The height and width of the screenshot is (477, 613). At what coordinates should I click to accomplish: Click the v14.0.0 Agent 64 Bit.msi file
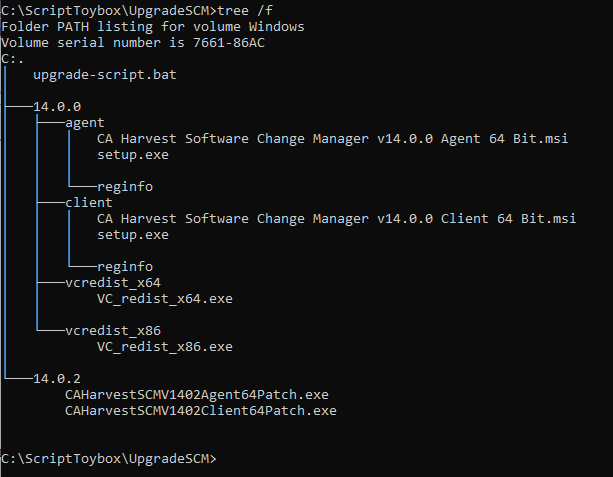click(332, 139)
